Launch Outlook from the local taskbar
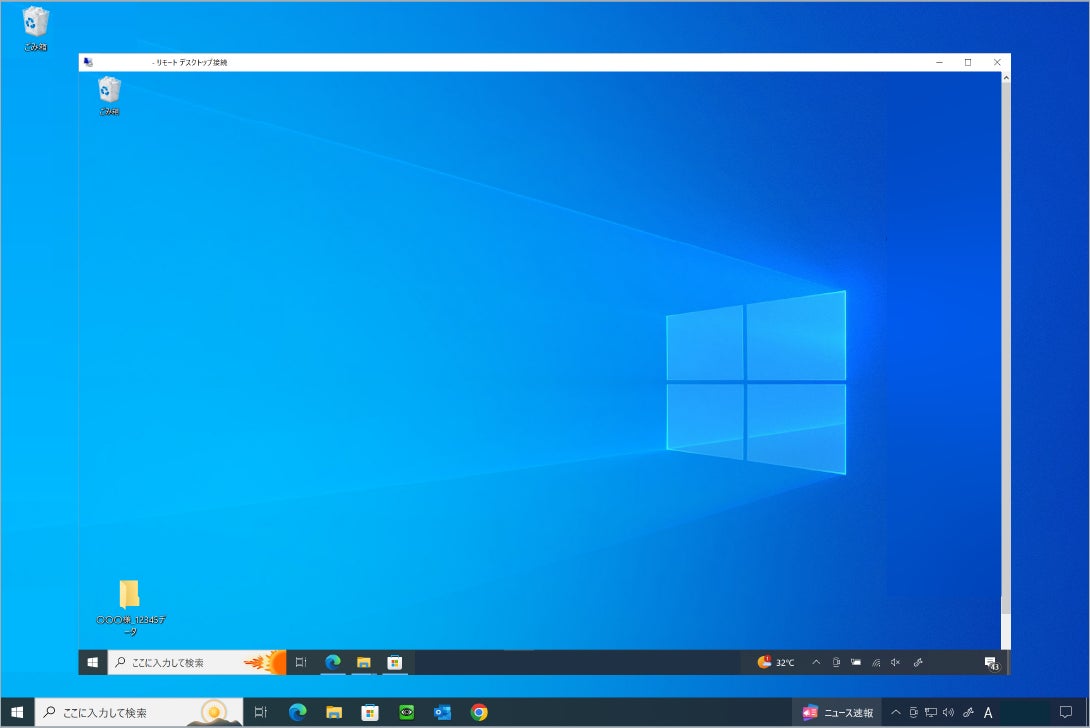 tap(443, 713)
